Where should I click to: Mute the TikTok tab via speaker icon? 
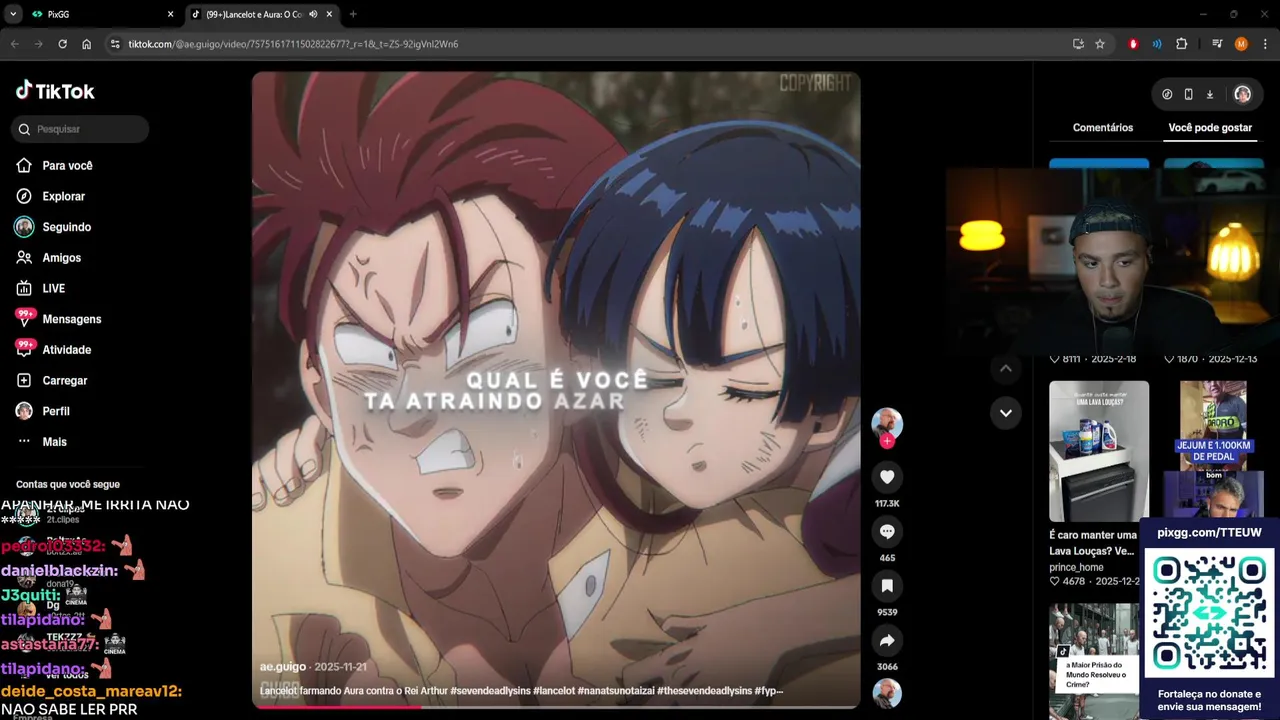tap(313, 14)
